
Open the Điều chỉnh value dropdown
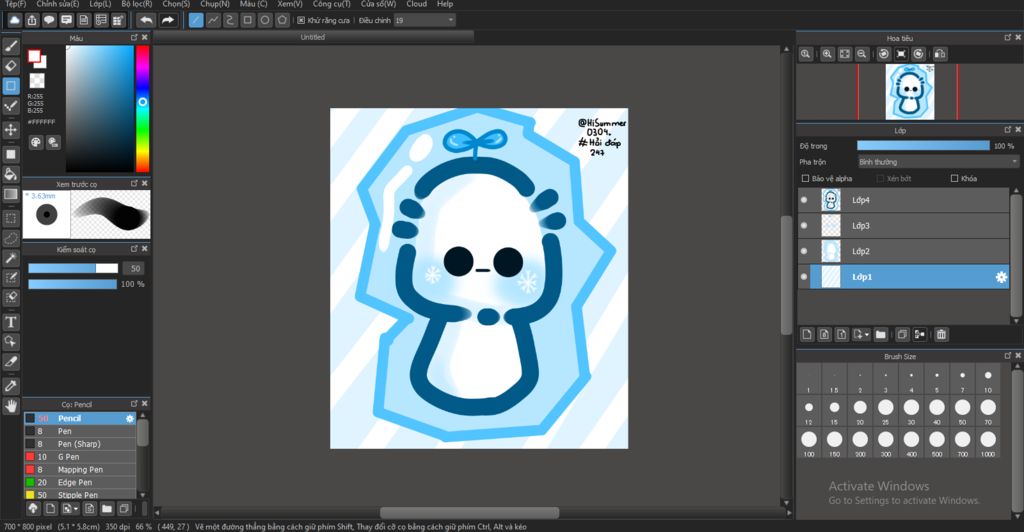point(424,20)
